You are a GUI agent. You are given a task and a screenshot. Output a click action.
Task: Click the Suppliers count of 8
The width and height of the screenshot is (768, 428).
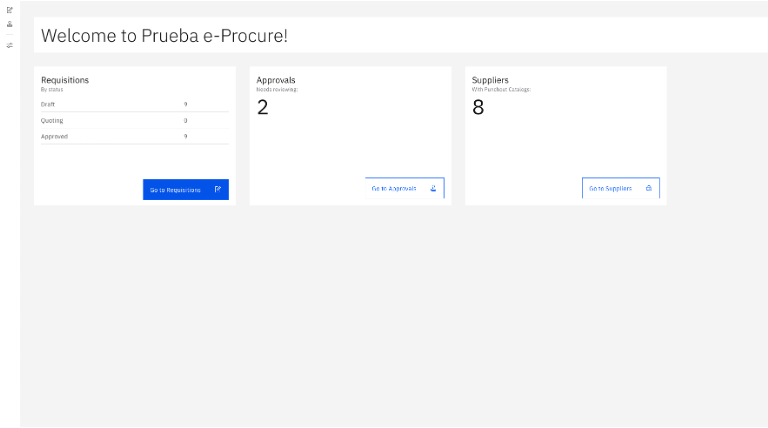pos(478,106)
